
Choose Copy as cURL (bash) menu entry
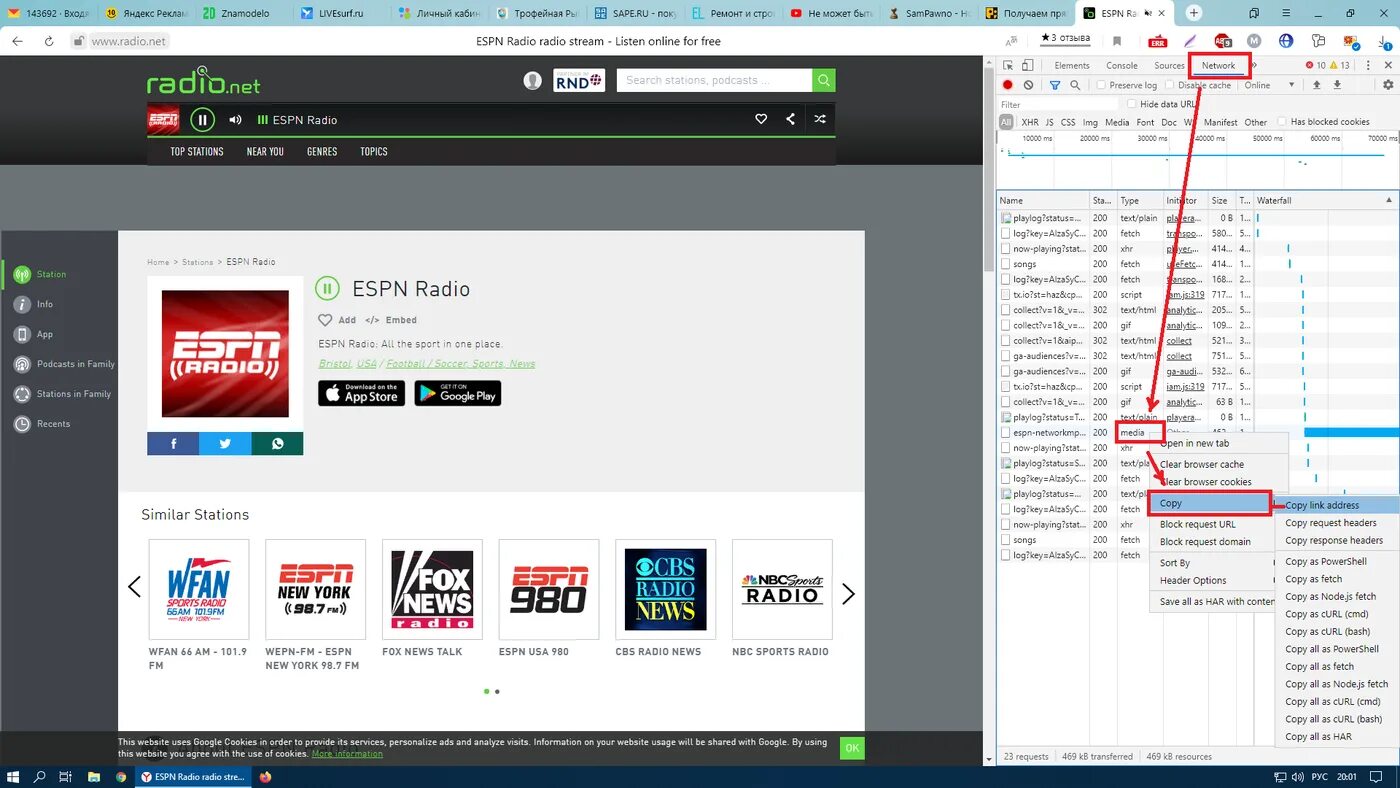pyautogui.click(x=1337, y=631)
